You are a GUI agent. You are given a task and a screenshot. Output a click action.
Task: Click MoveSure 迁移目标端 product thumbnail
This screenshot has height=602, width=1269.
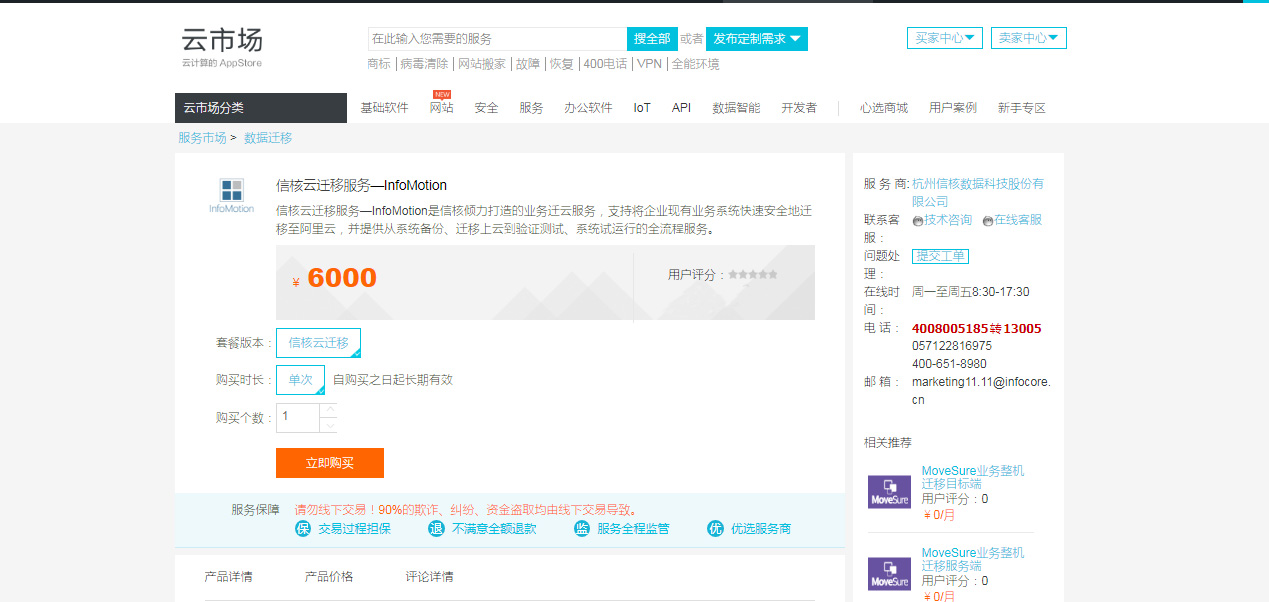coord(889,492)
